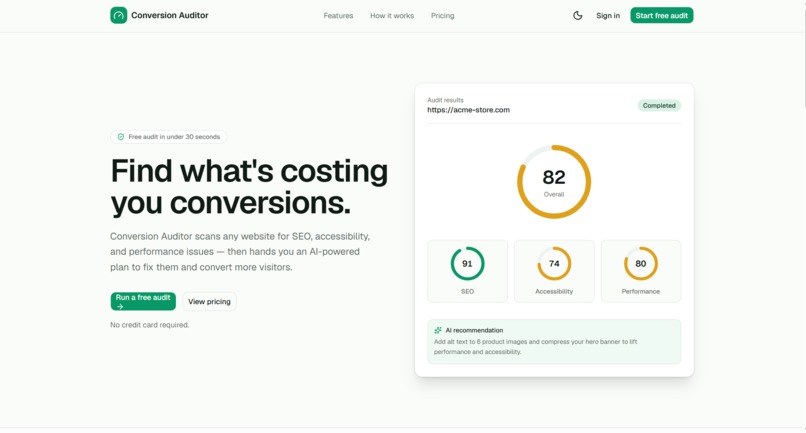Open the Features nav link
The height and width of the screenshot is (433, 806).
click(338, 16)
